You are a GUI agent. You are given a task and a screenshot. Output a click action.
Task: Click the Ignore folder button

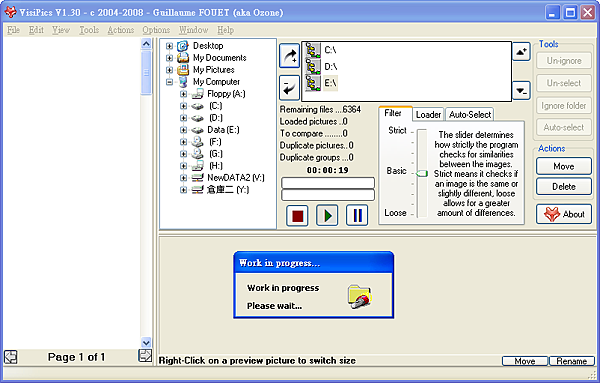[564, 106]
